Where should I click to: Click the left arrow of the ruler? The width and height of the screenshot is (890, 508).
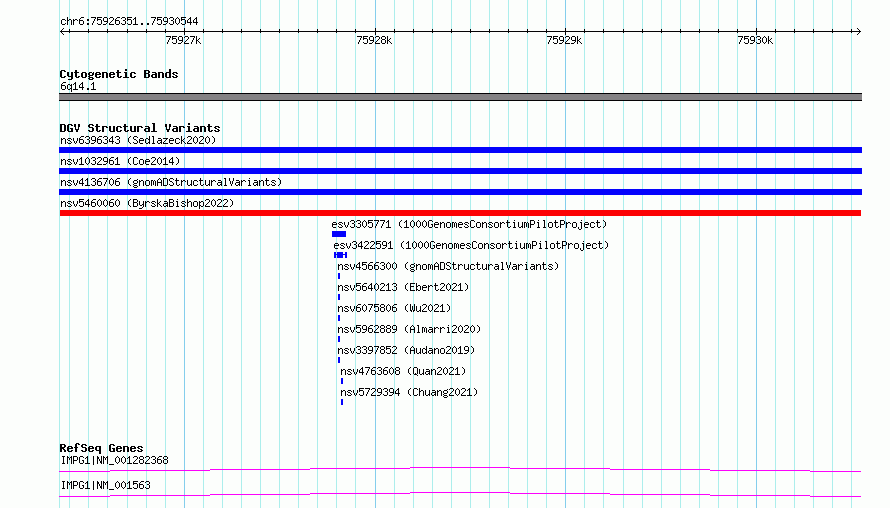click(x=63, y=32)
